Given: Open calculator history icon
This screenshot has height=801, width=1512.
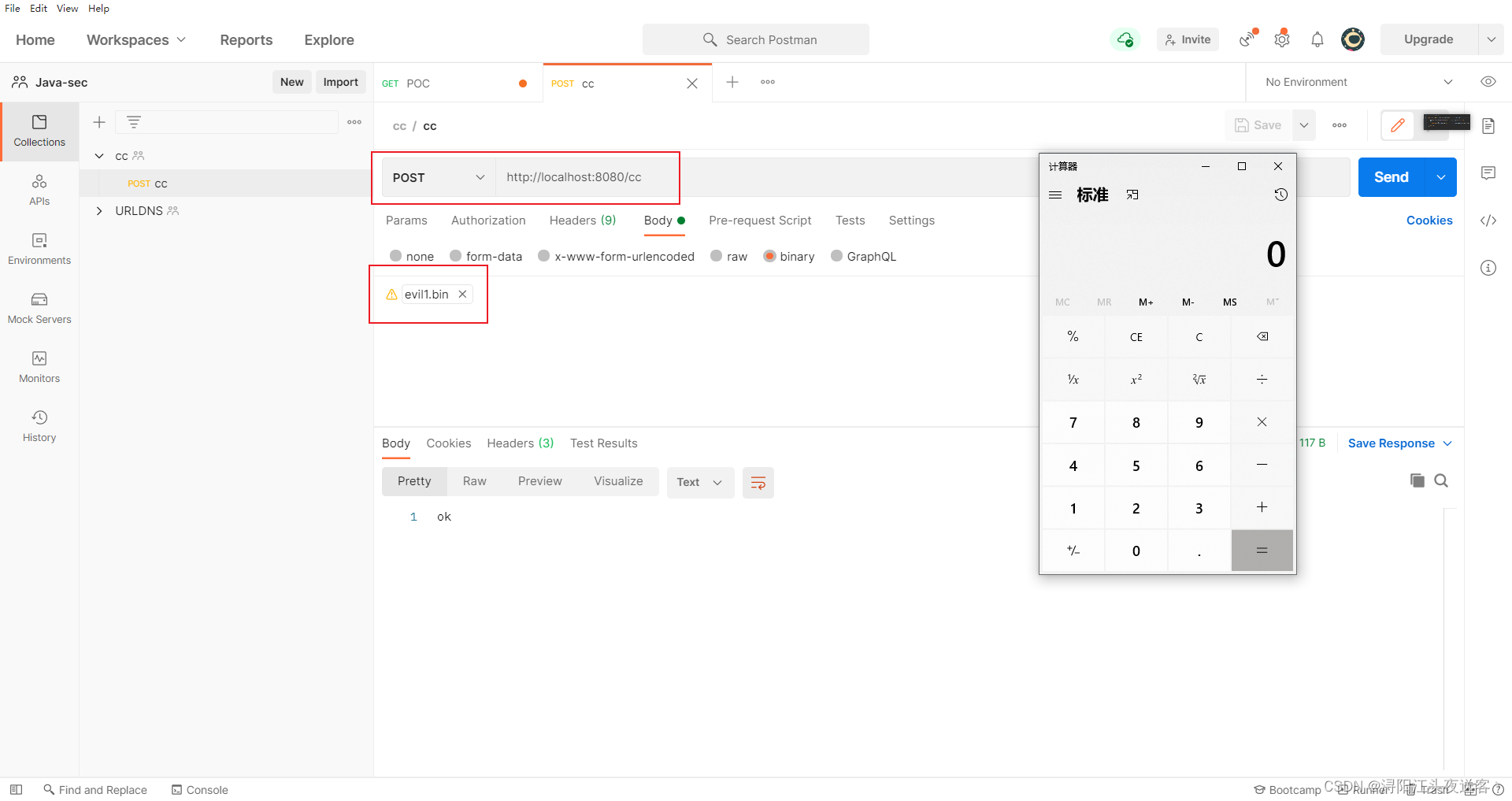Looking at the screenshot, I should (1281, 195).
